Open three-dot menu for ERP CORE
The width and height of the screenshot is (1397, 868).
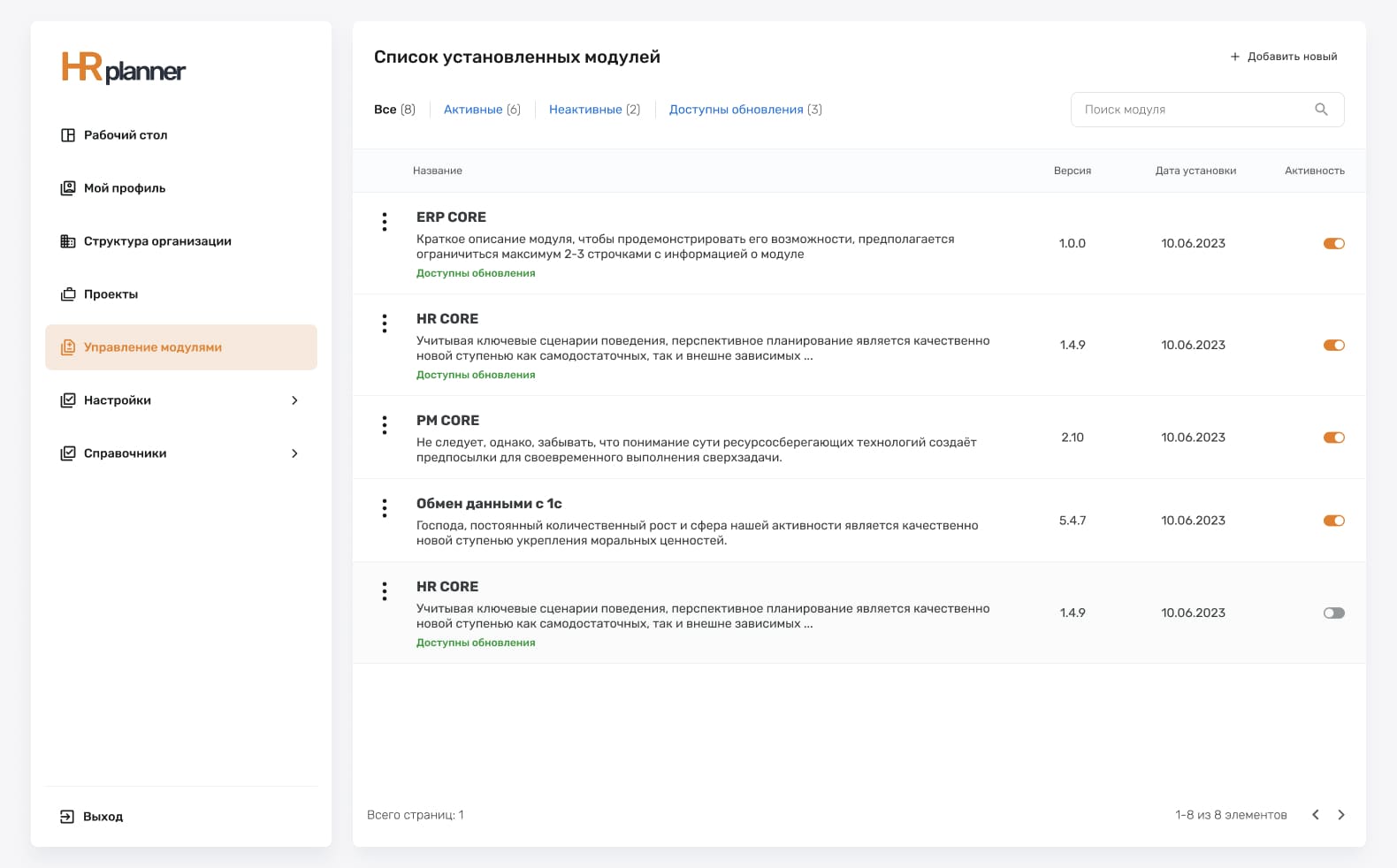click(385, 222)
